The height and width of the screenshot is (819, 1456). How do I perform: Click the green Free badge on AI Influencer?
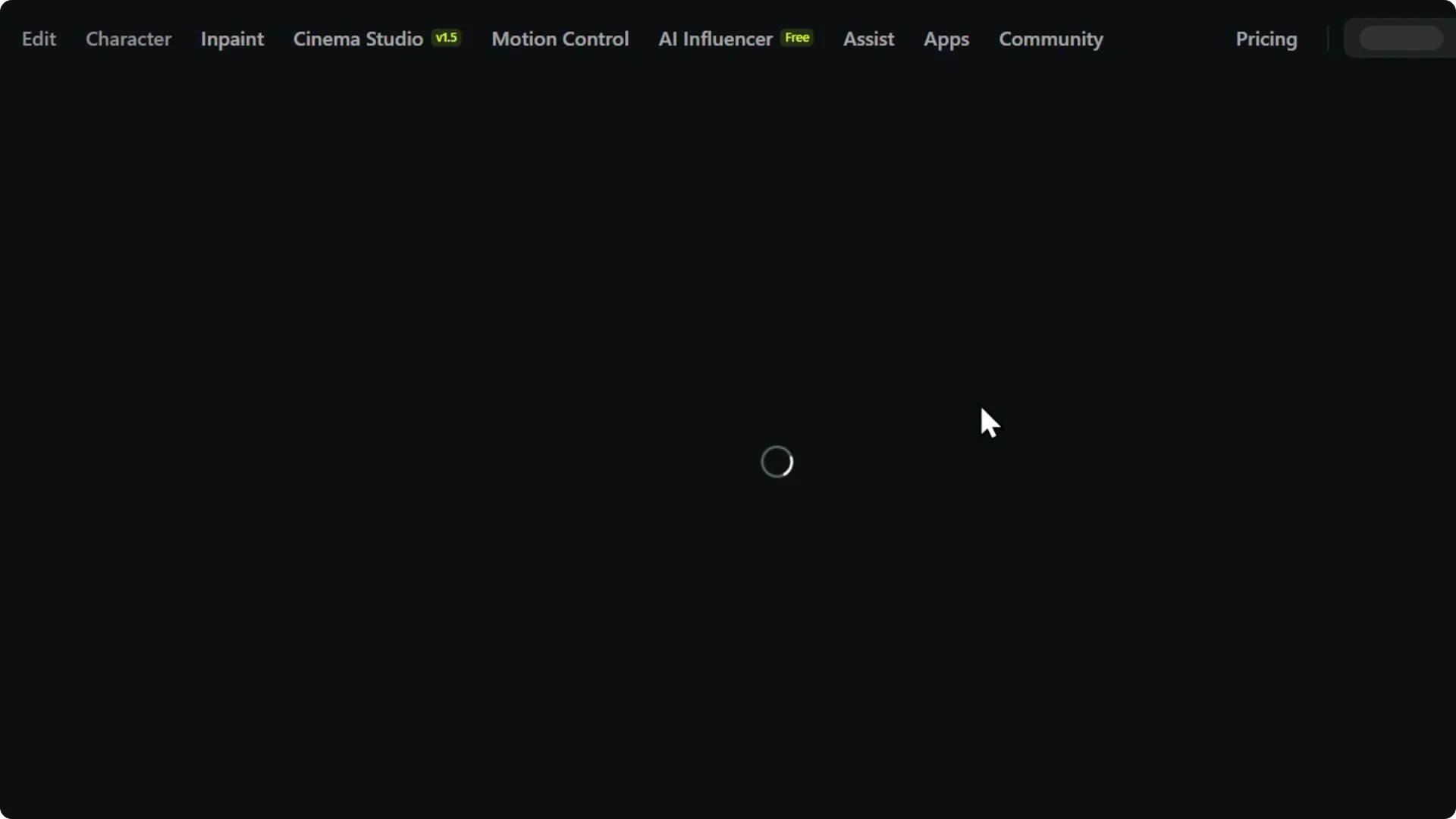pos(797,37)
